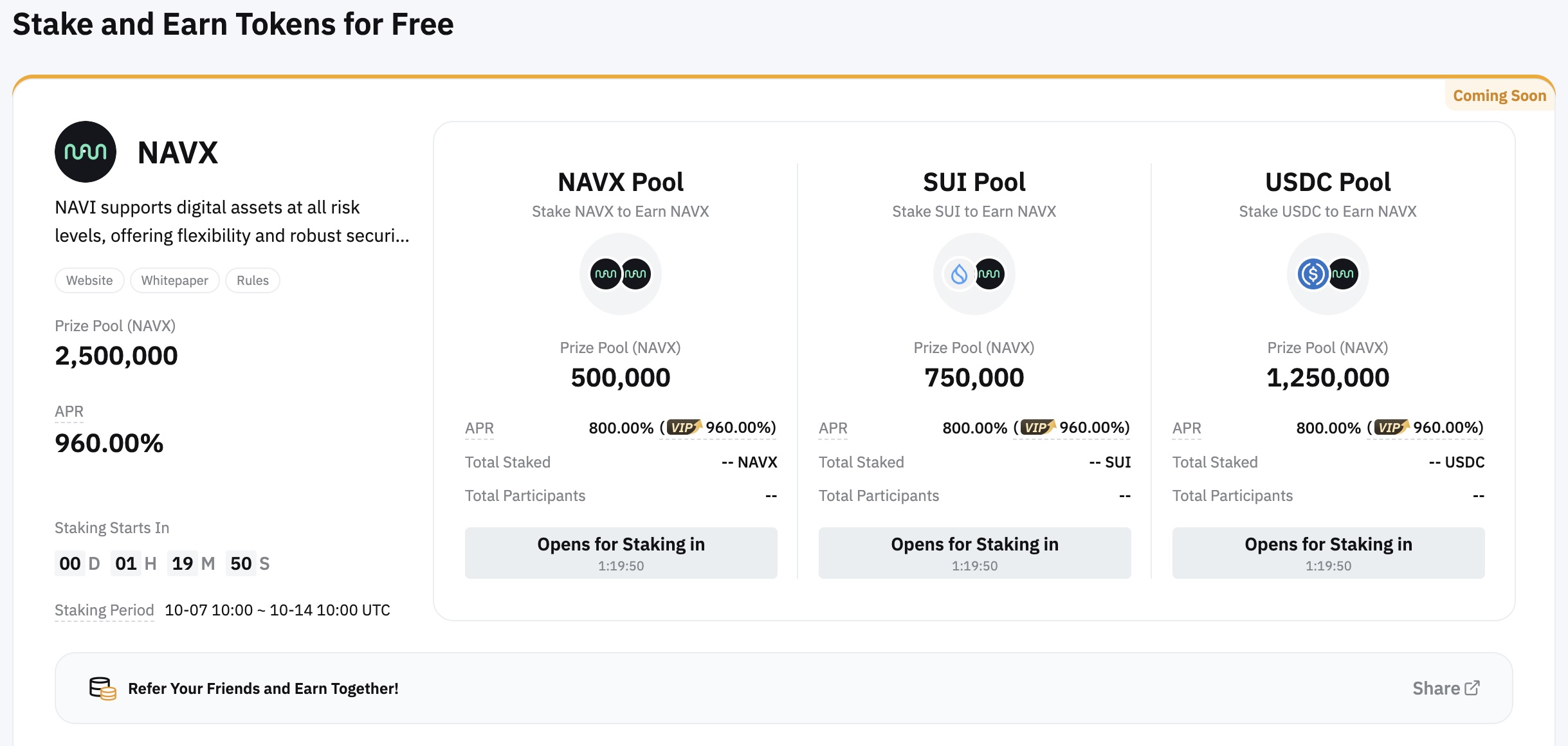The height and width of the screenshot is (746, 1568).
Task: Click the 500,000 prize pool value
Action: 621,378
